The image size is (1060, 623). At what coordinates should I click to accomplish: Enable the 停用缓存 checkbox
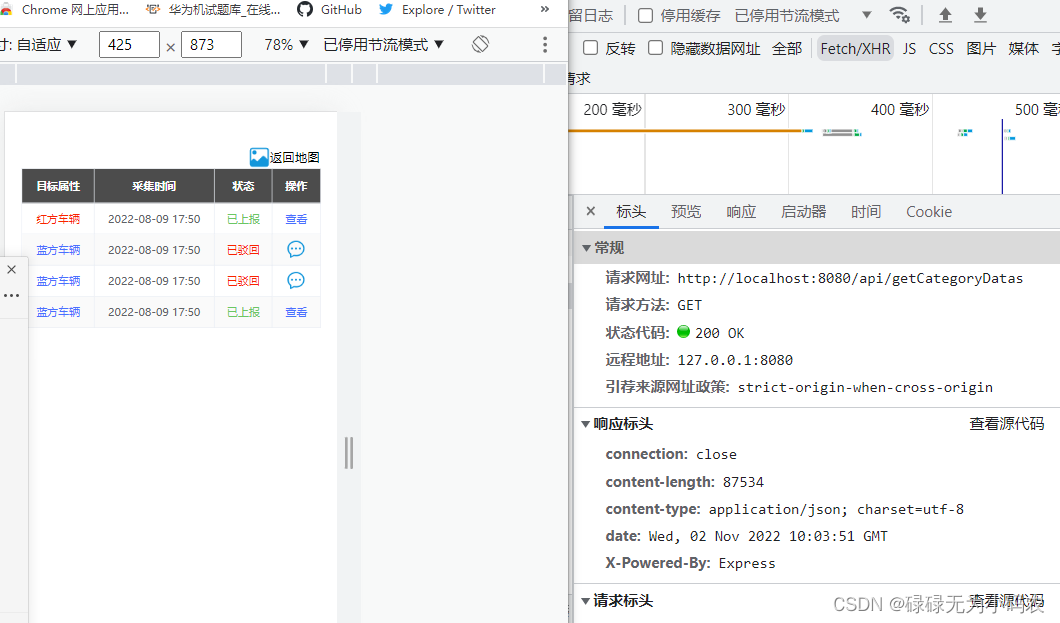tap(644, 15)
